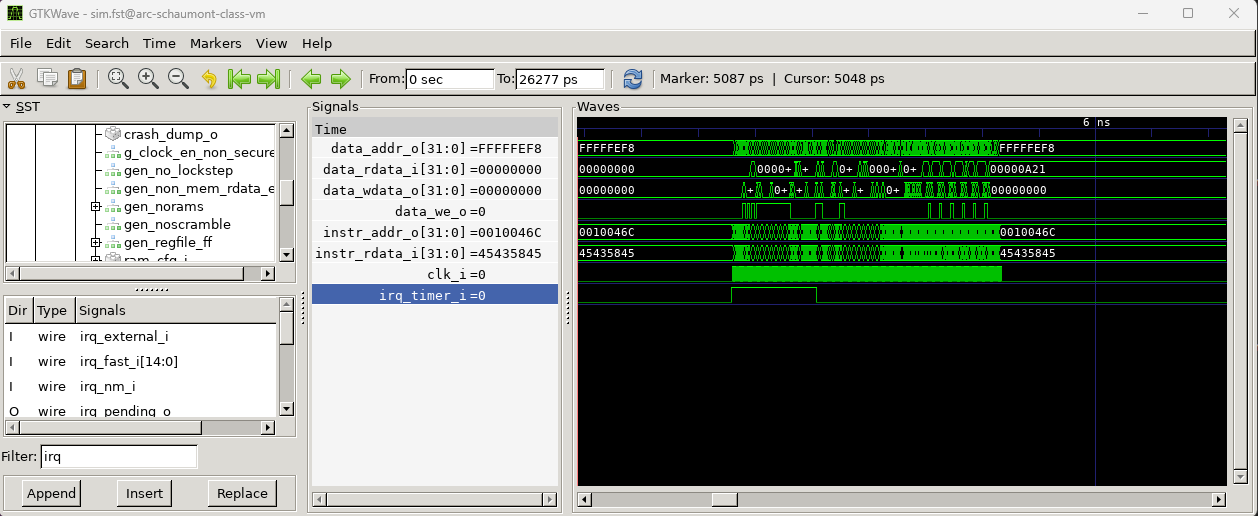This screenshot has height=516, width=1258.
Task: Open the Time menu
Action: 159,43
